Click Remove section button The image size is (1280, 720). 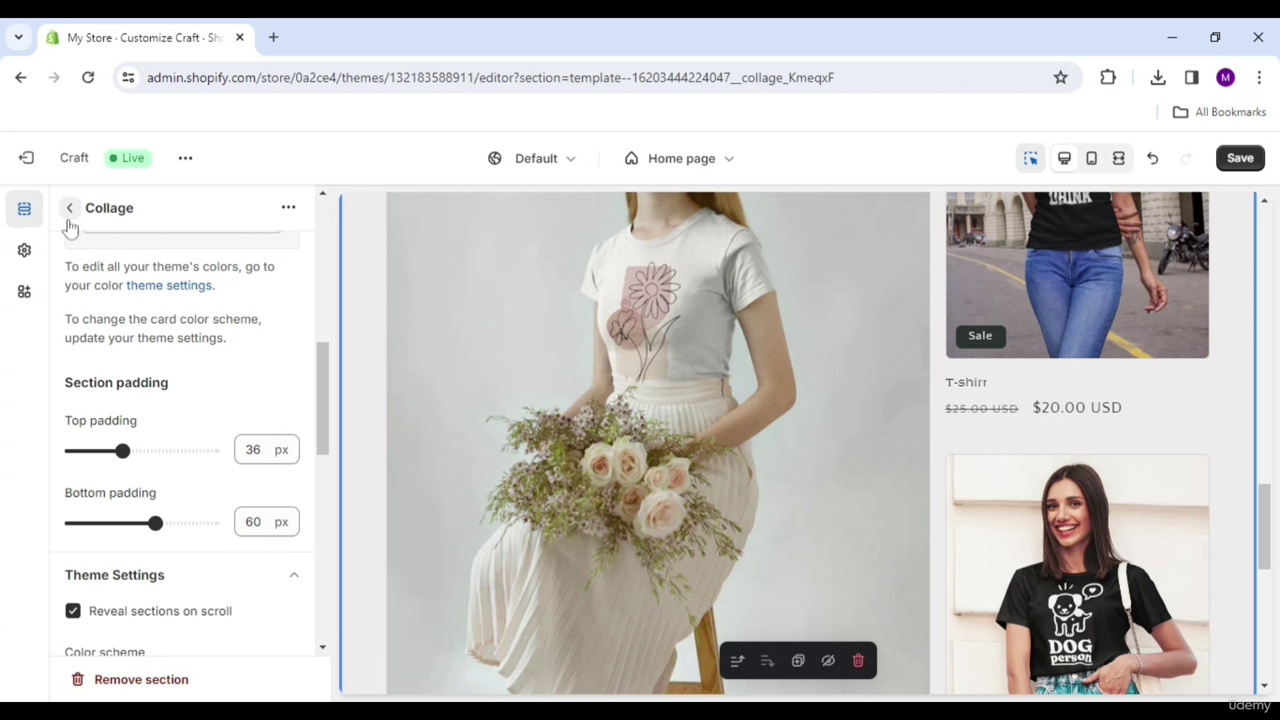click(130, 680)
